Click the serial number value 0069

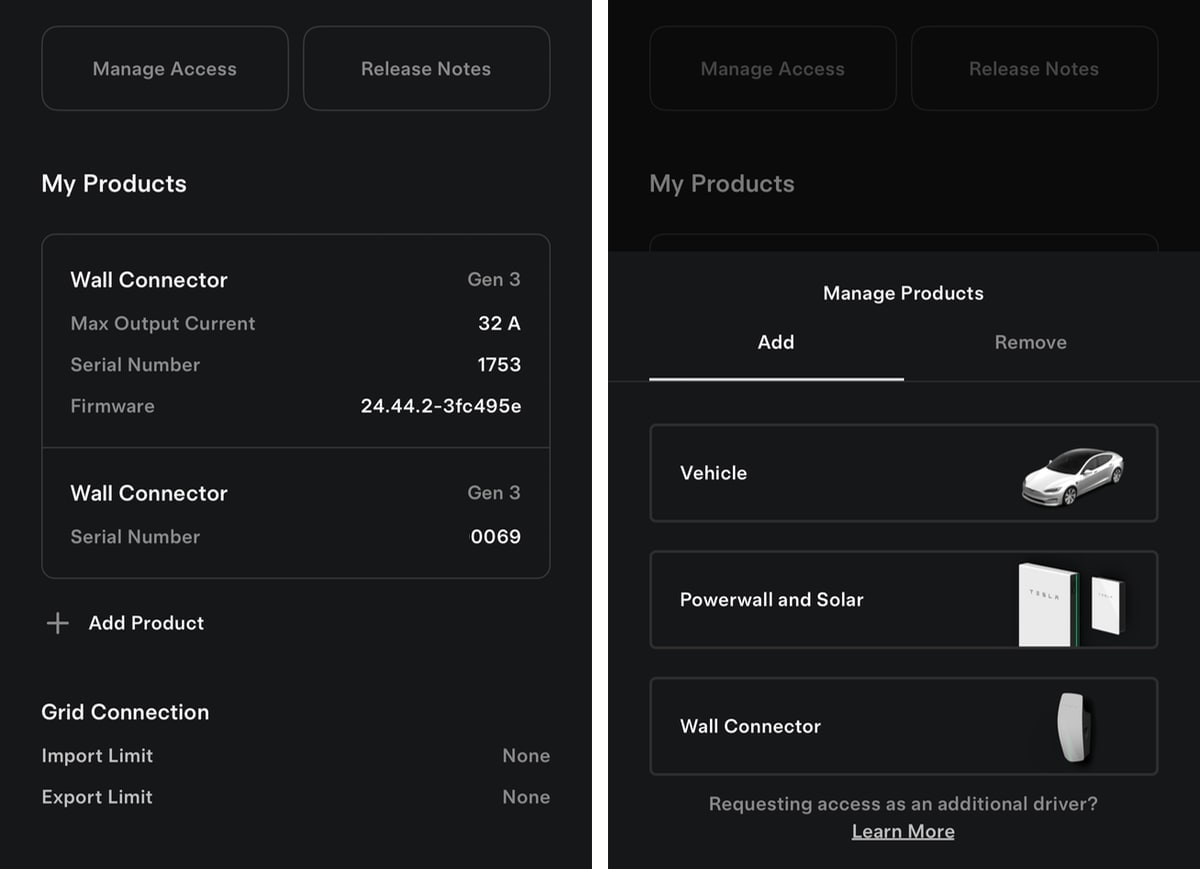tap(496, 537)
